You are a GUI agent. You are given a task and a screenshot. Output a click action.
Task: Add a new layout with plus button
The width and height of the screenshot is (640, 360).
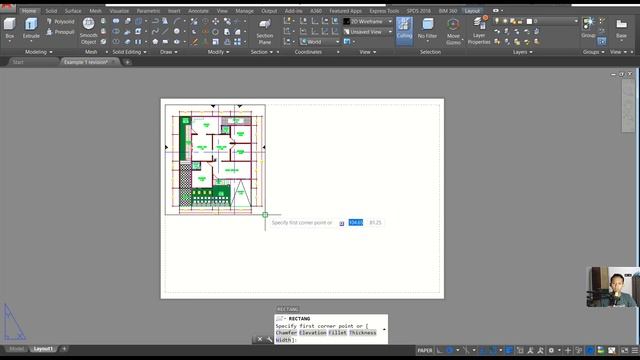point(64,349)
